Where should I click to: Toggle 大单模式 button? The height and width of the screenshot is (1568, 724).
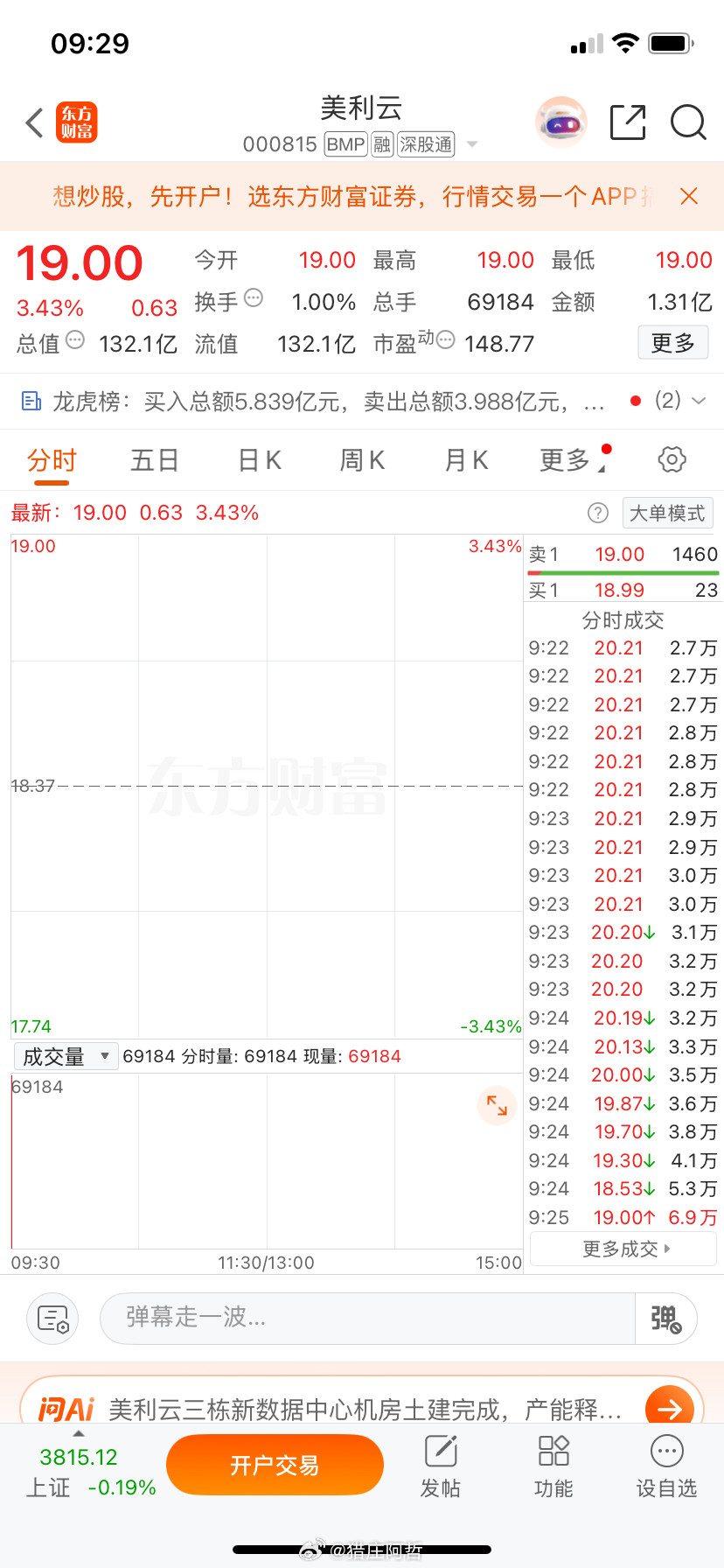pos(667,513)
